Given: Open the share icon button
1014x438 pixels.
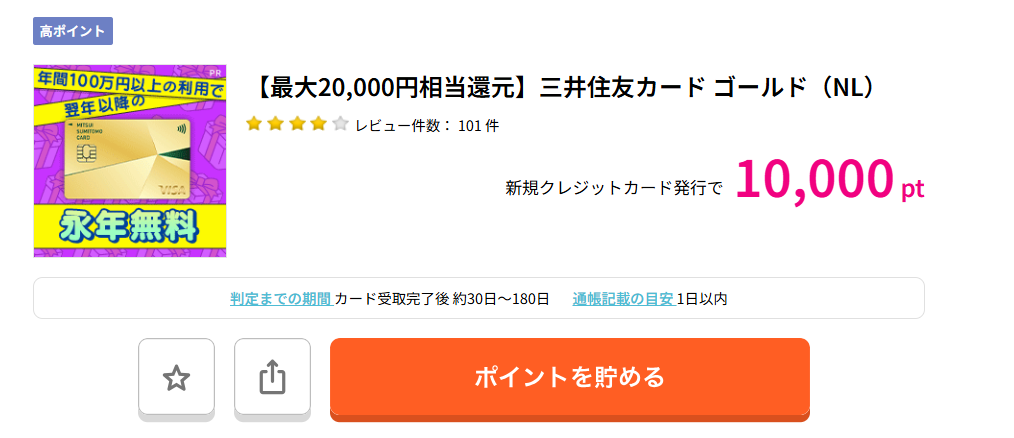Looking at the screenshot, I should coord(272,377).
